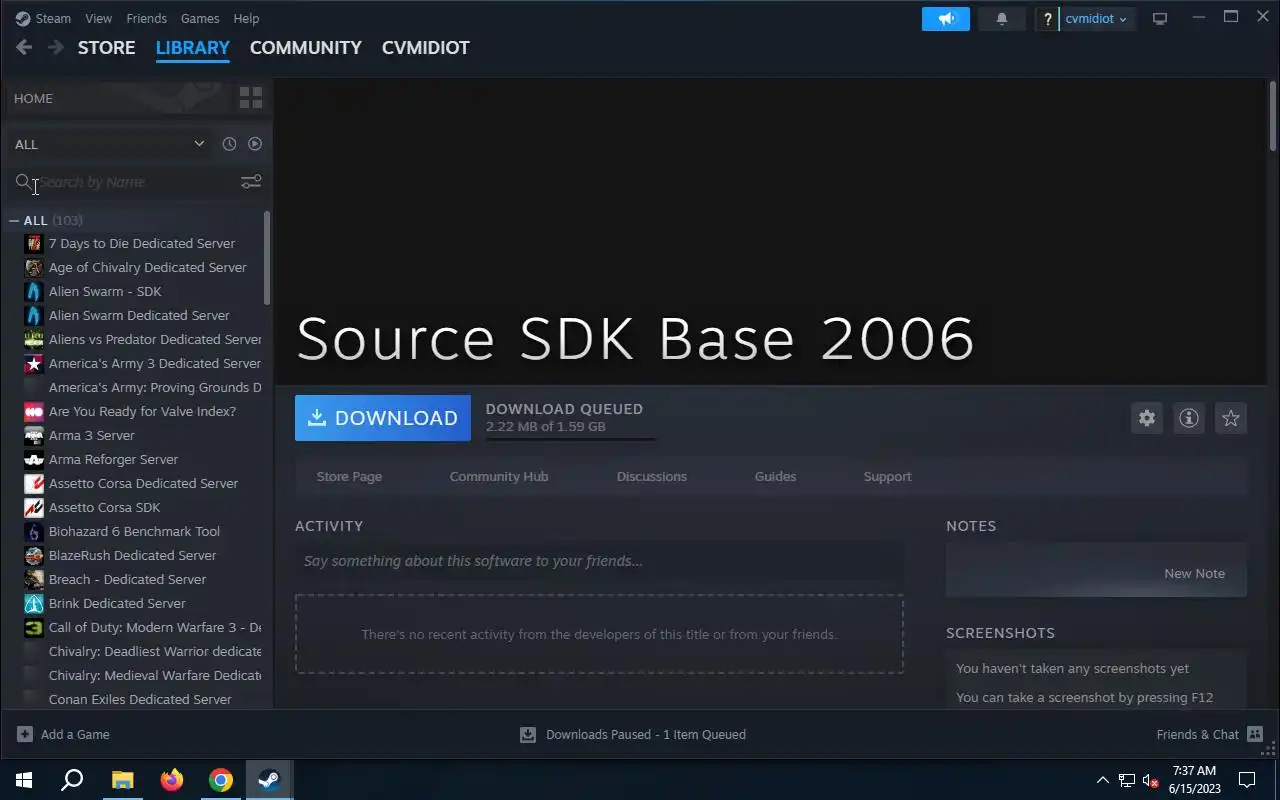Screen dimensions: 1280x800
Task: Click the Are You Ready for Valve Index icon
Action: [33, 411]
